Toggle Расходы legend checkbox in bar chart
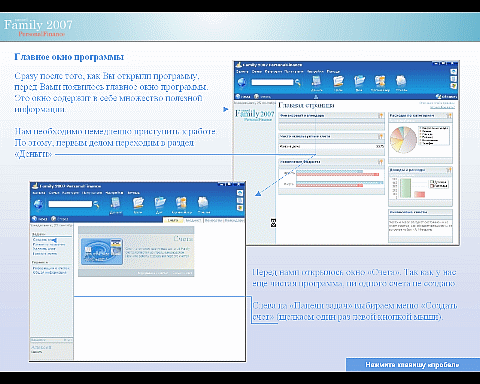480x384 pixels. click(x=432, y=186)
